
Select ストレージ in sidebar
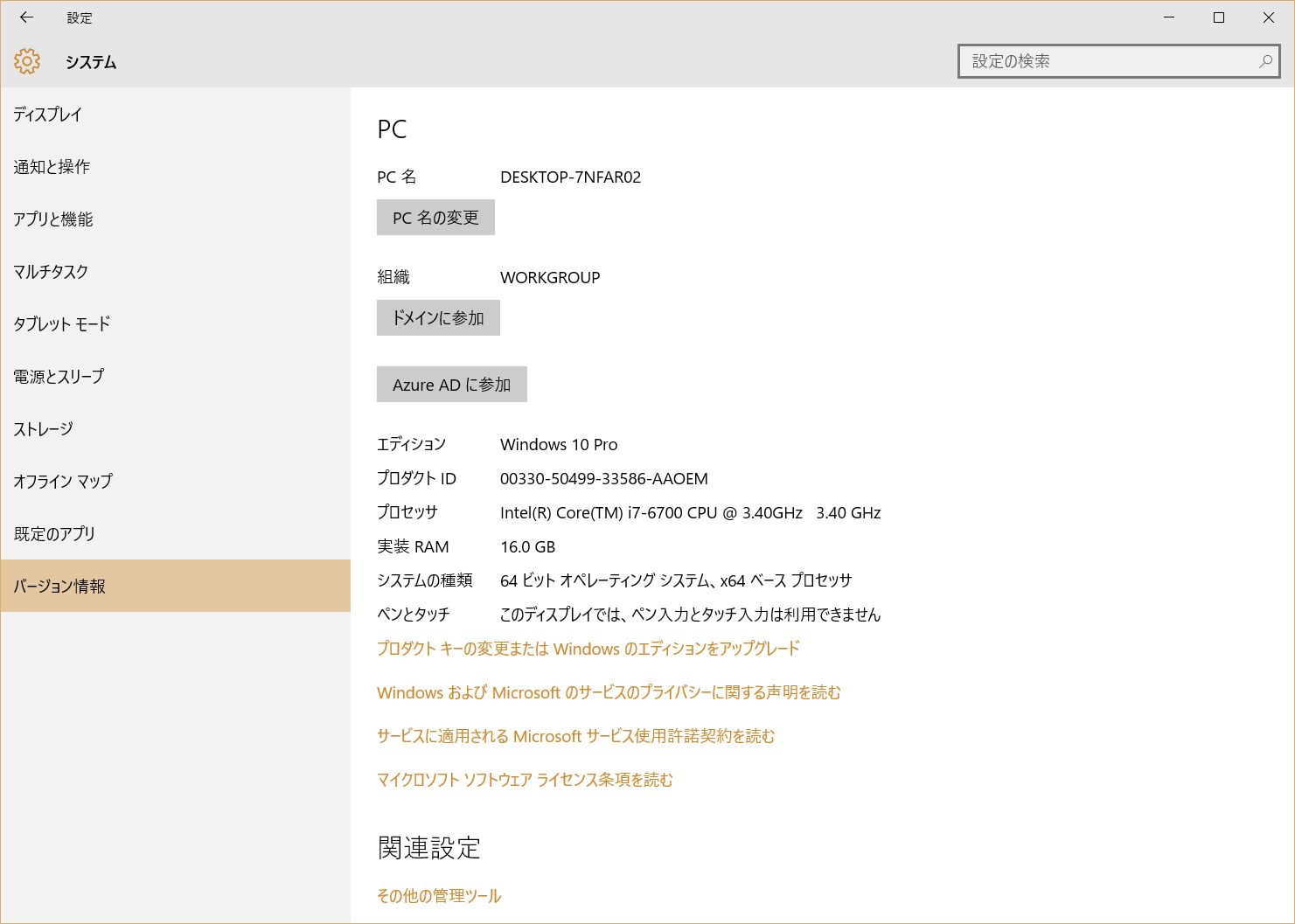[x=175, y=428]
